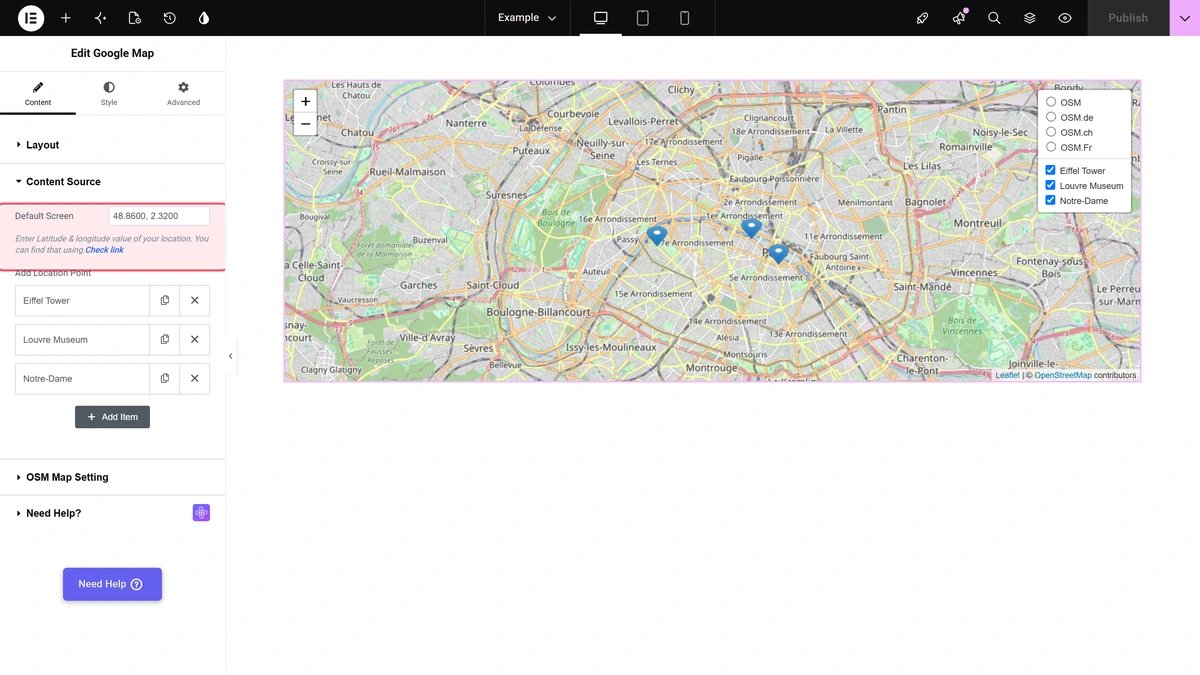Switch to desktop preview mode
The width and height of the screenshot is (1200, 675).
coord(601,18)
